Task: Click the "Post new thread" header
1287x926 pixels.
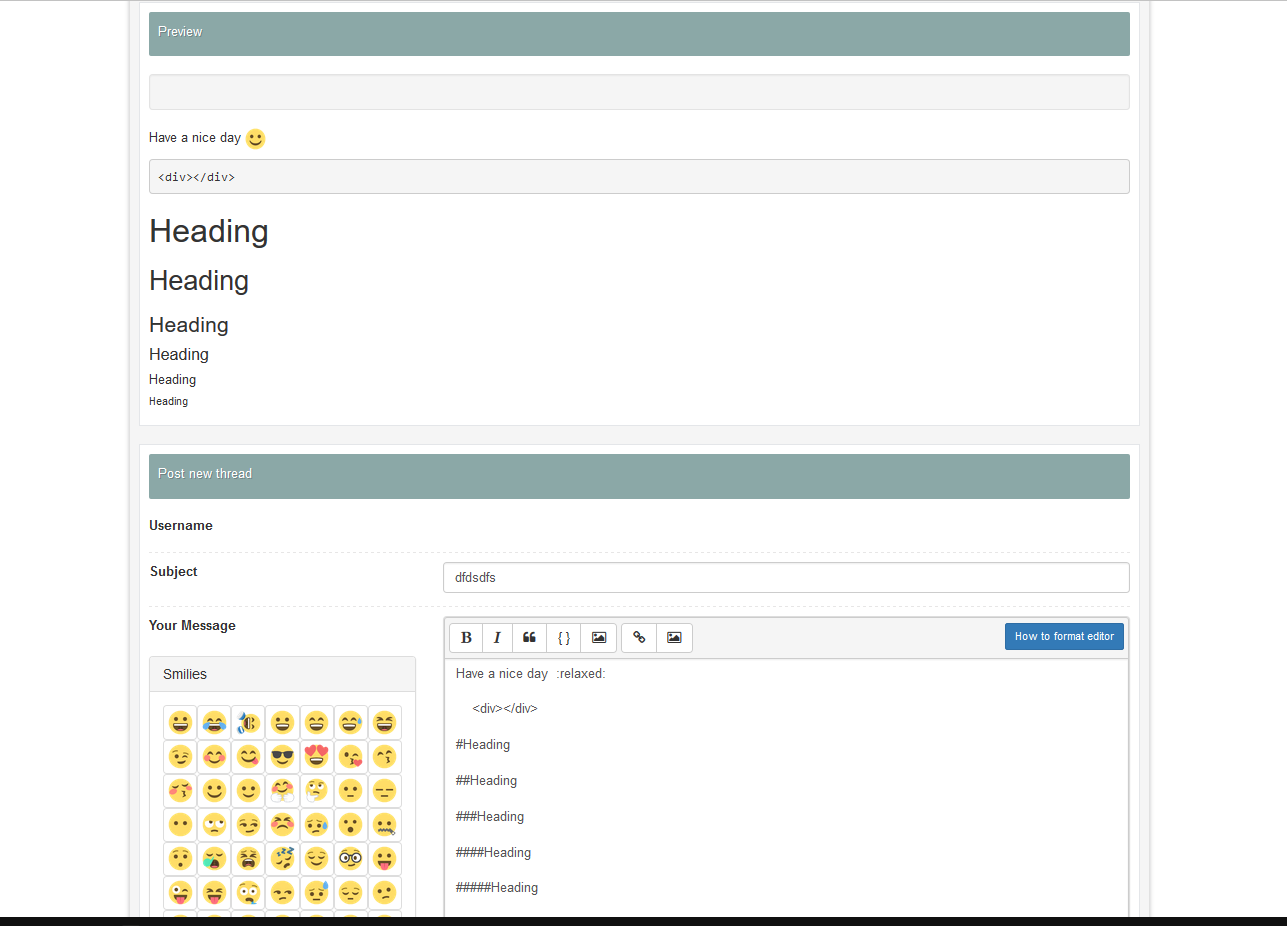Action: 639,476
